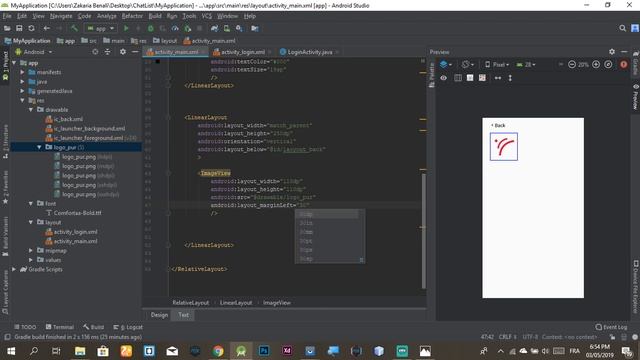Open the Pixel device dropdown
The height and width of the screenshot is (360, 640).
(x=497, y=64)
